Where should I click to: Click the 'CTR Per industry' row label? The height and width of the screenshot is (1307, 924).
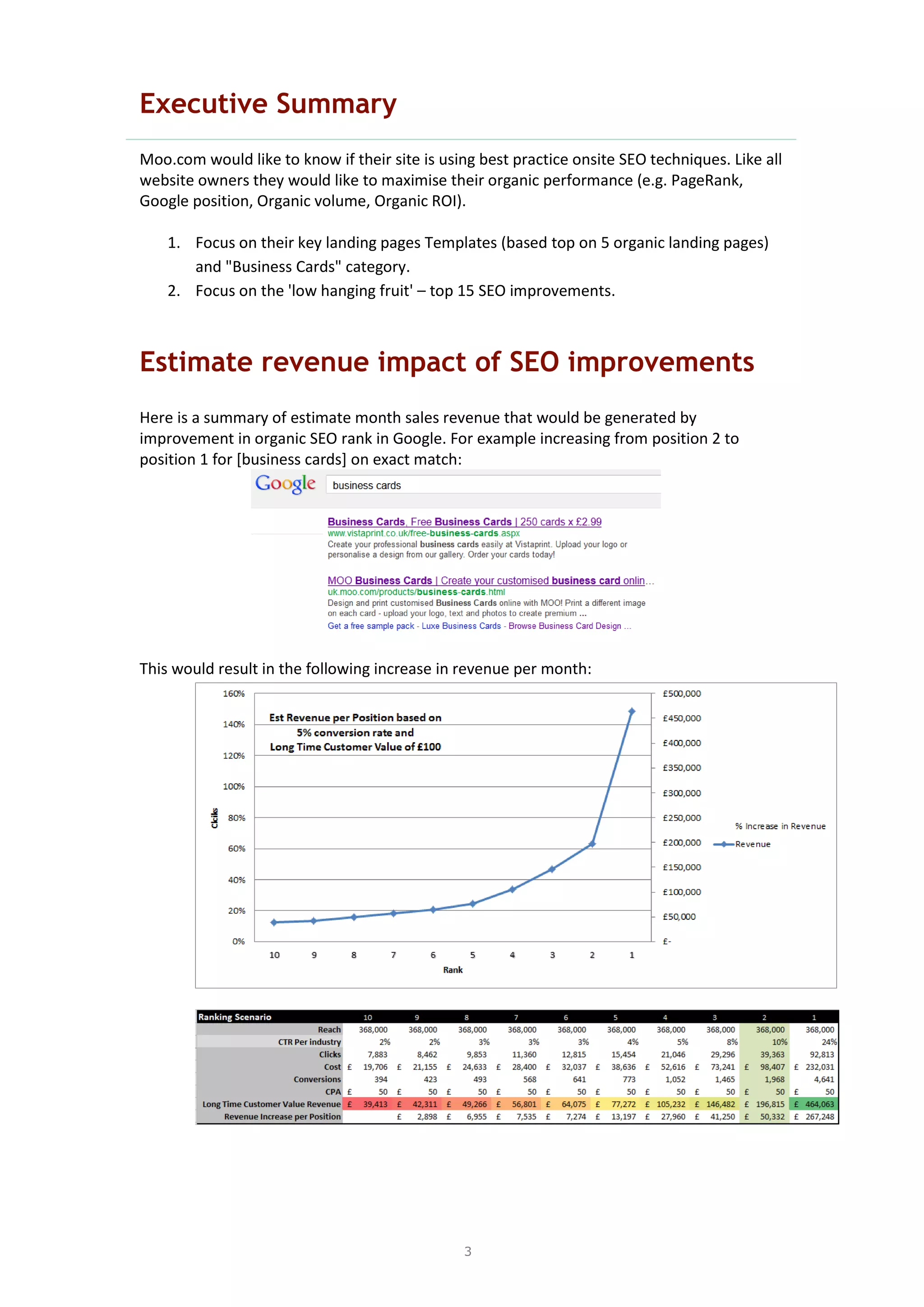coord(309,1042)
